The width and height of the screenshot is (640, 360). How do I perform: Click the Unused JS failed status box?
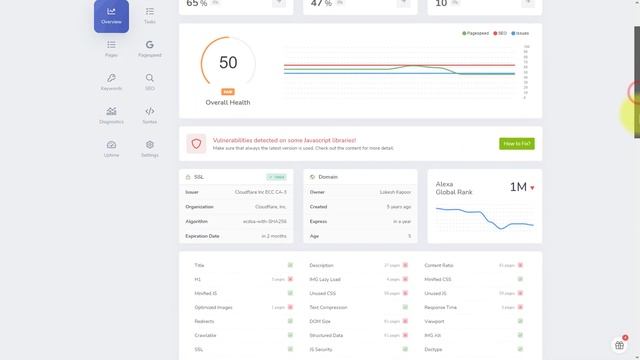tap(520, 293)
